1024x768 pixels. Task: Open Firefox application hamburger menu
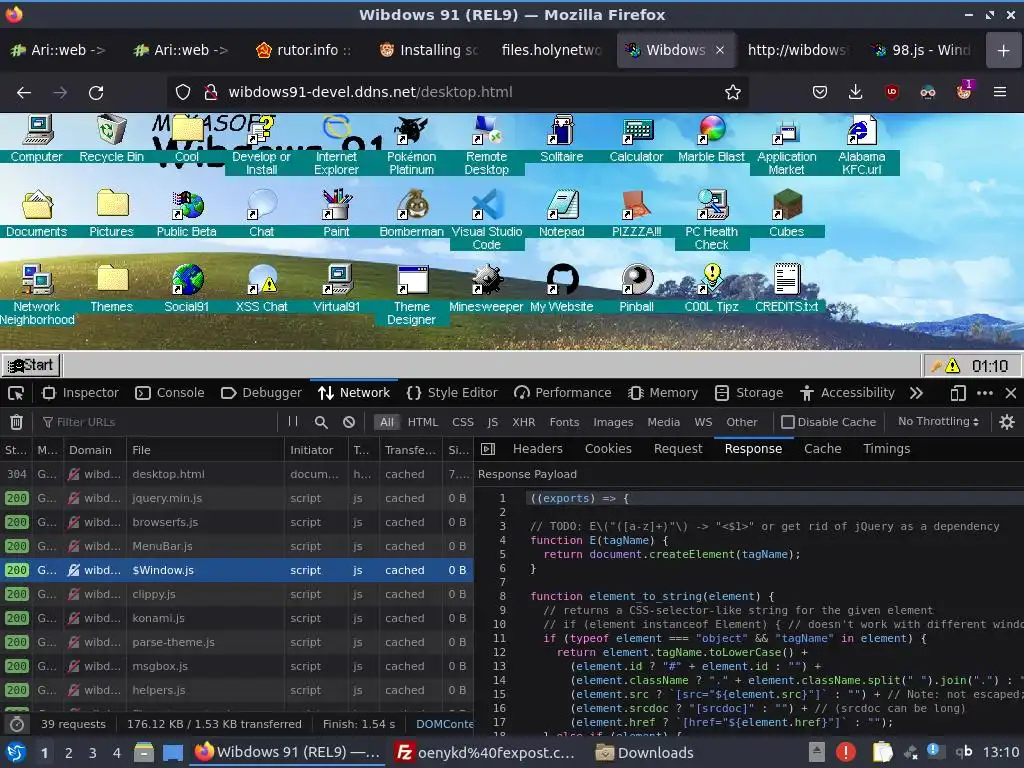pyautogui.click(x=1000, y=92)
